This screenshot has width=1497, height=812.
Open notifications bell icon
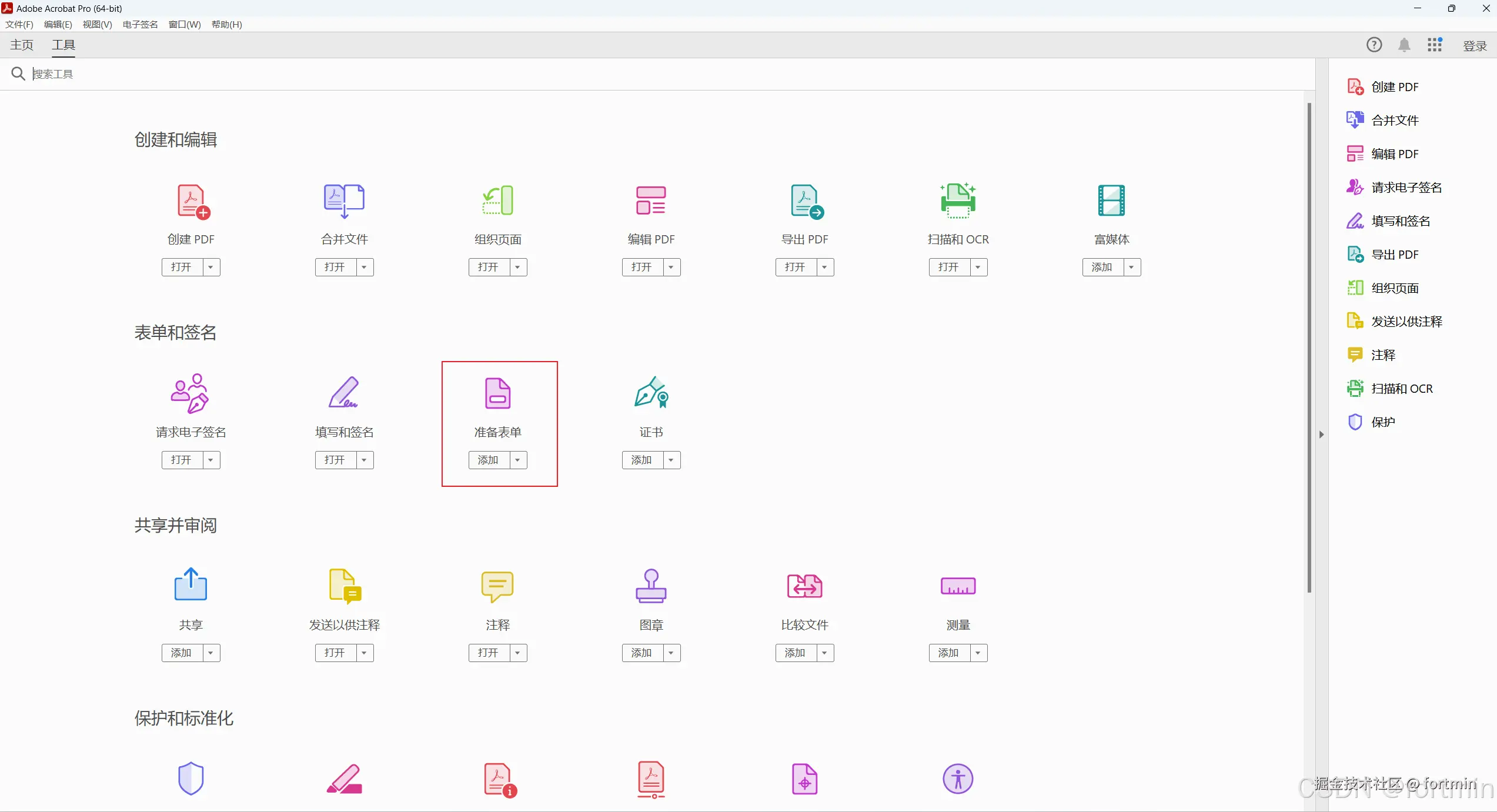pos(1404,45)
